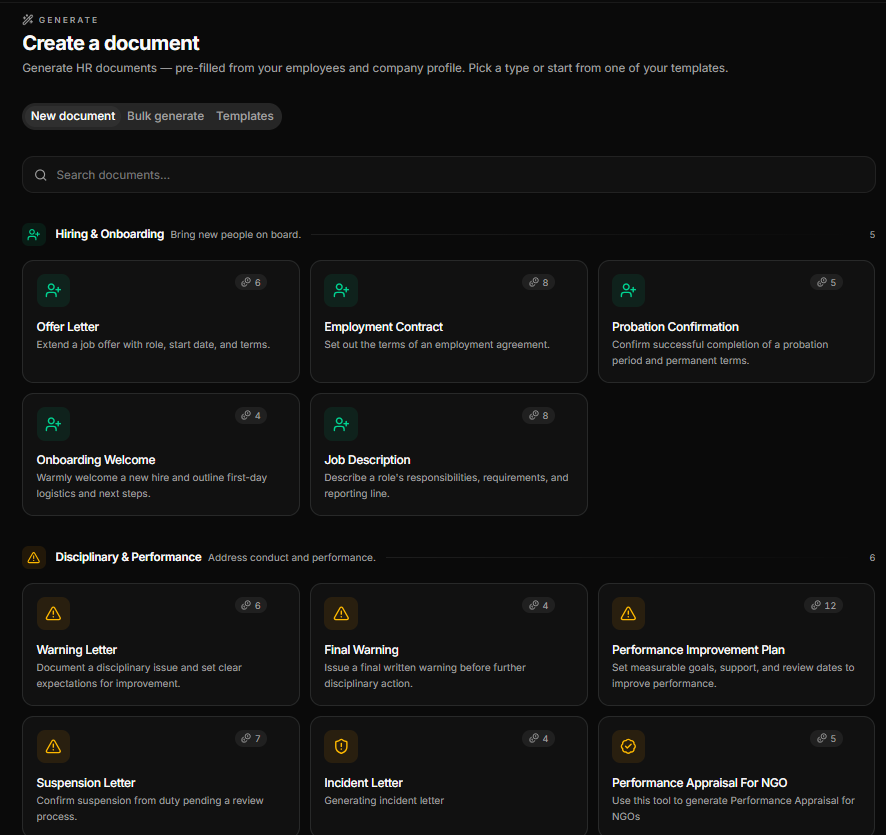The height and width of the screenshot is (835, 886).
Task: Pick the Final Warning document
Action: coord(449,645)
